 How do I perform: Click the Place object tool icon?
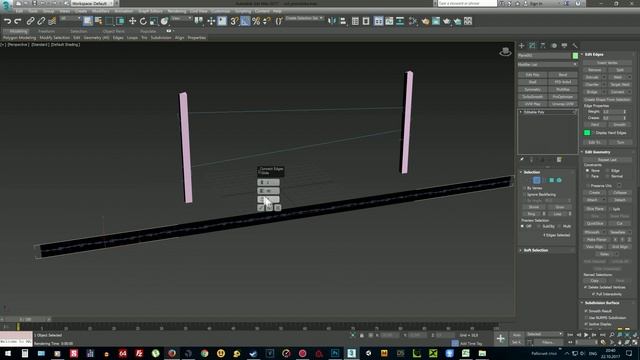(x=164, y=21)
